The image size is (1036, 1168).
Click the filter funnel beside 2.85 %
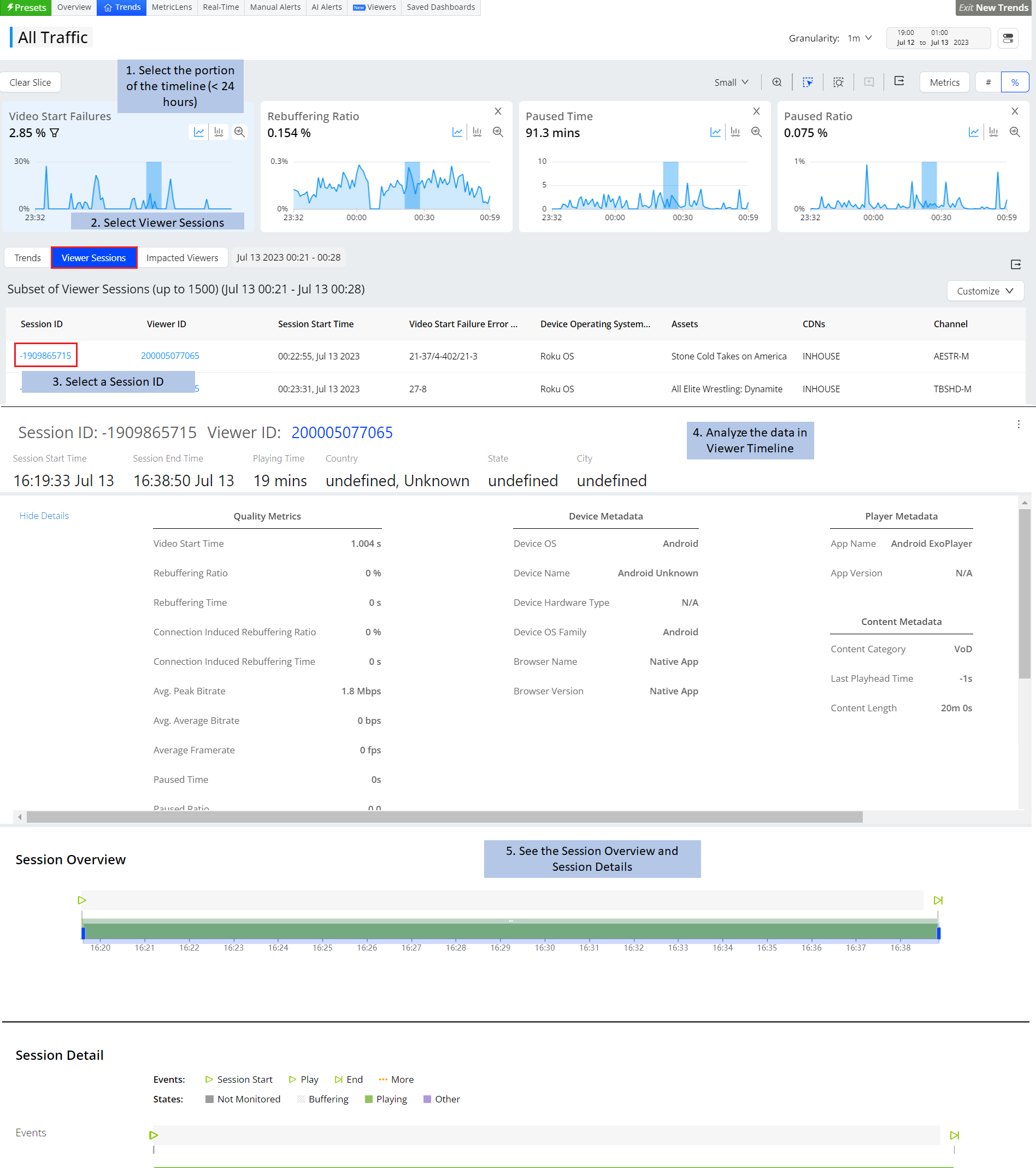pos(55,133)
